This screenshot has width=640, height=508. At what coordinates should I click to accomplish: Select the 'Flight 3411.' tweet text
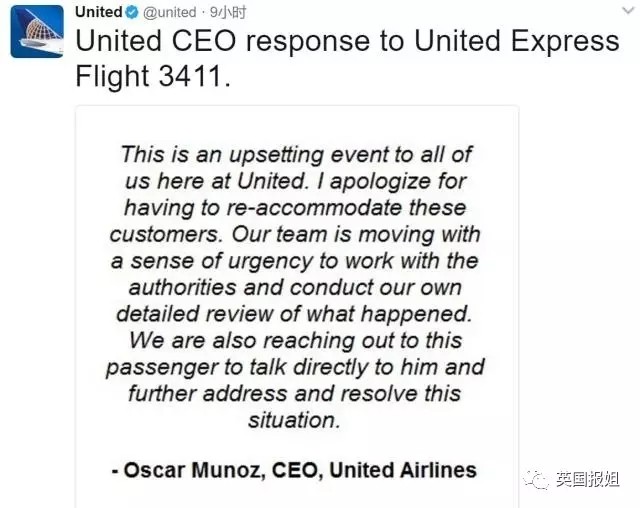click(x=153, y=77)
